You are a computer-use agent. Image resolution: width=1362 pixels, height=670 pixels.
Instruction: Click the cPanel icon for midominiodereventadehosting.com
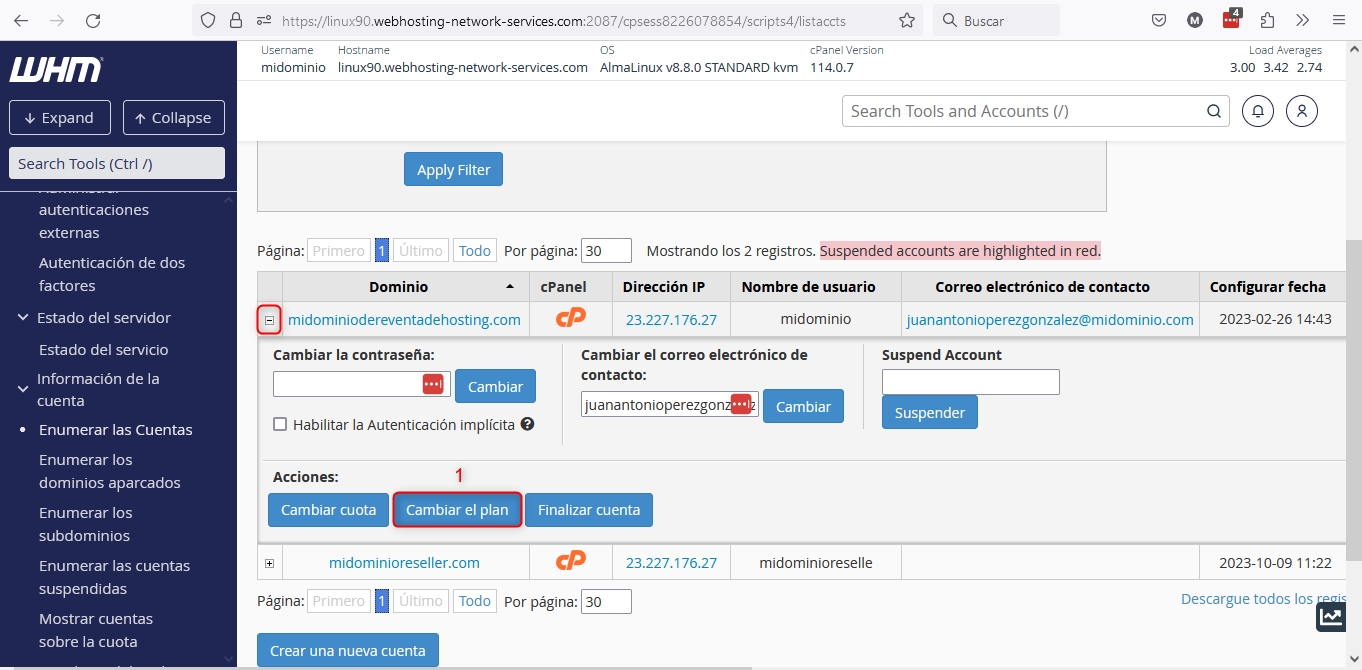point(570,319)
